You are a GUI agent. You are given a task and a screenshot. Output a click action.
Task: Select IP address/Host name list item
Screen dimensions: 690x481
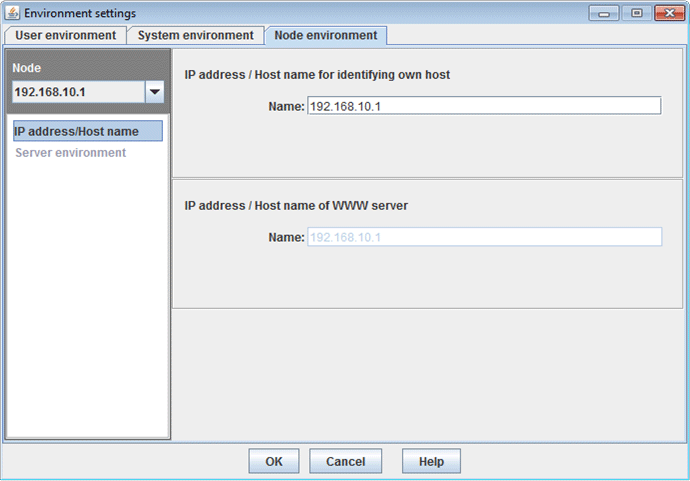pos(88,131)
